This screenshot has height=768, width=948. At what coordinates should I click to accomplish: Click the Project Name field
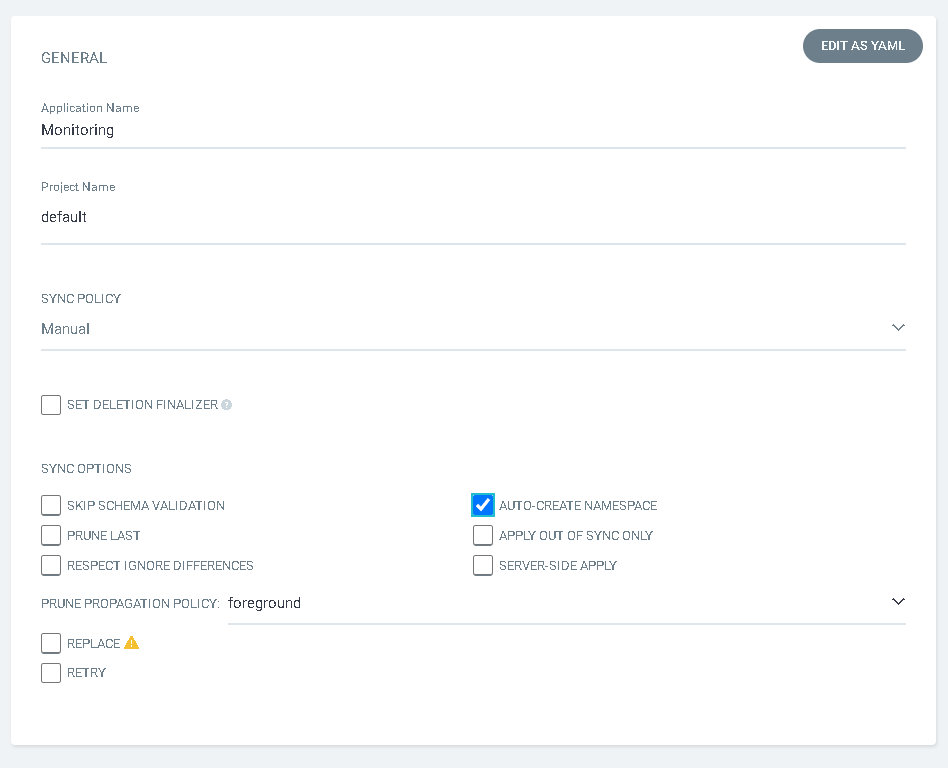(472, 217)
